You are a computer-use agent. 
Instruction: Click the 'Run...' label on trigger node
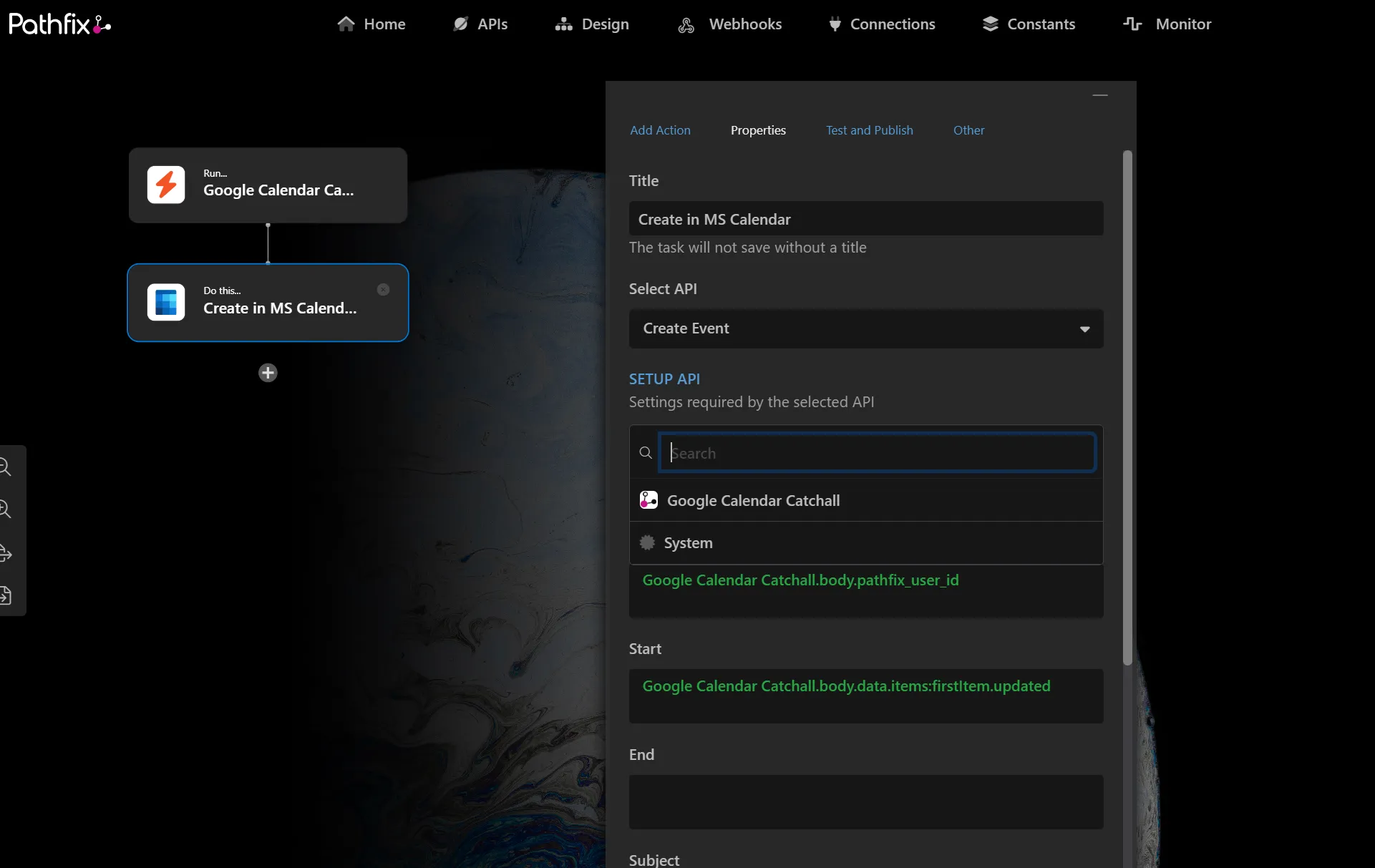pyautogui.click(x=215, y=173)
